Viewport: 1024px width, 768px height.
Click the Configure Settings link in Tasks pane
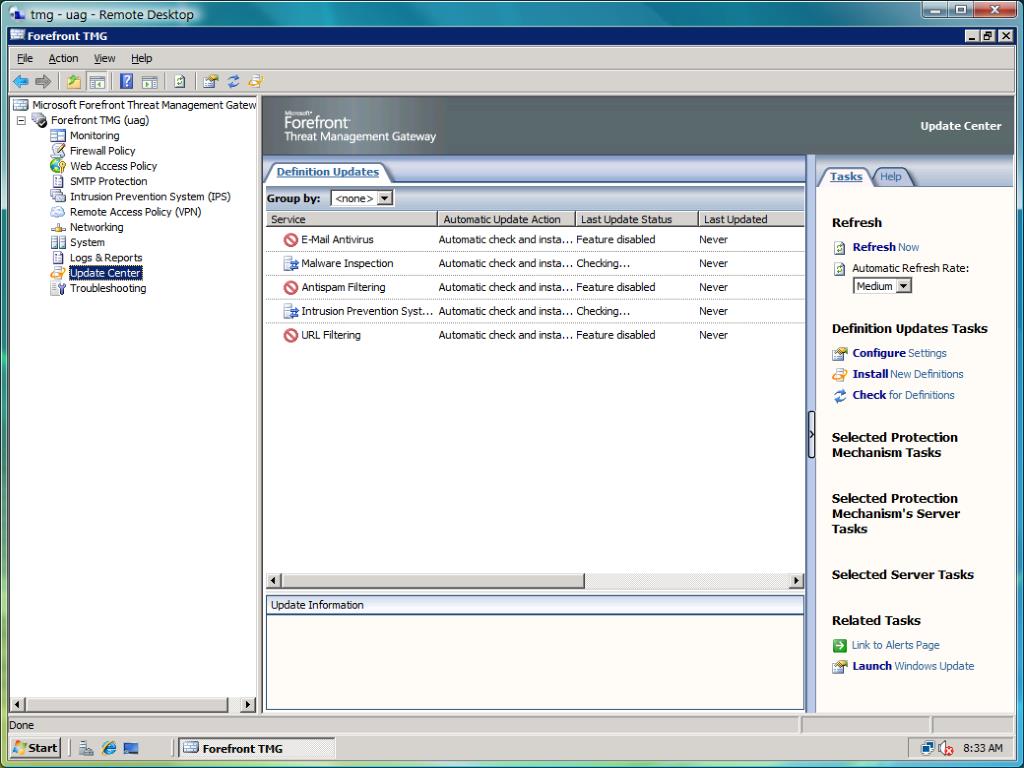899,353
